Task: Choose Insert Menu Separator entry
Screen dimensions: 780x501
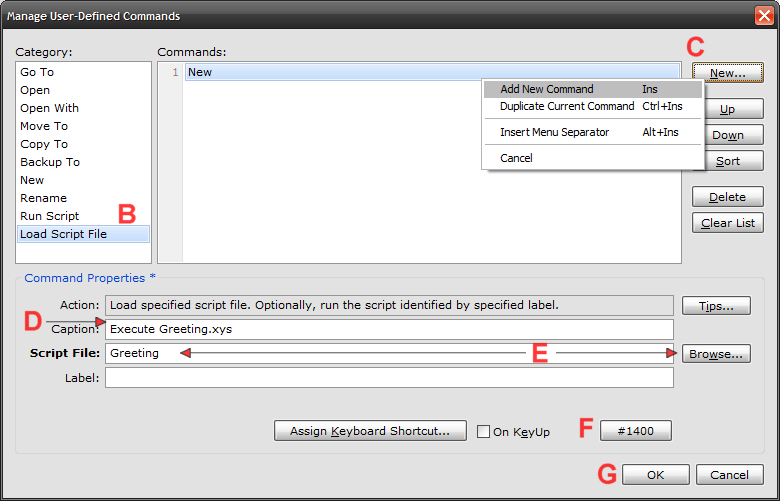Action: coord(592,132)
